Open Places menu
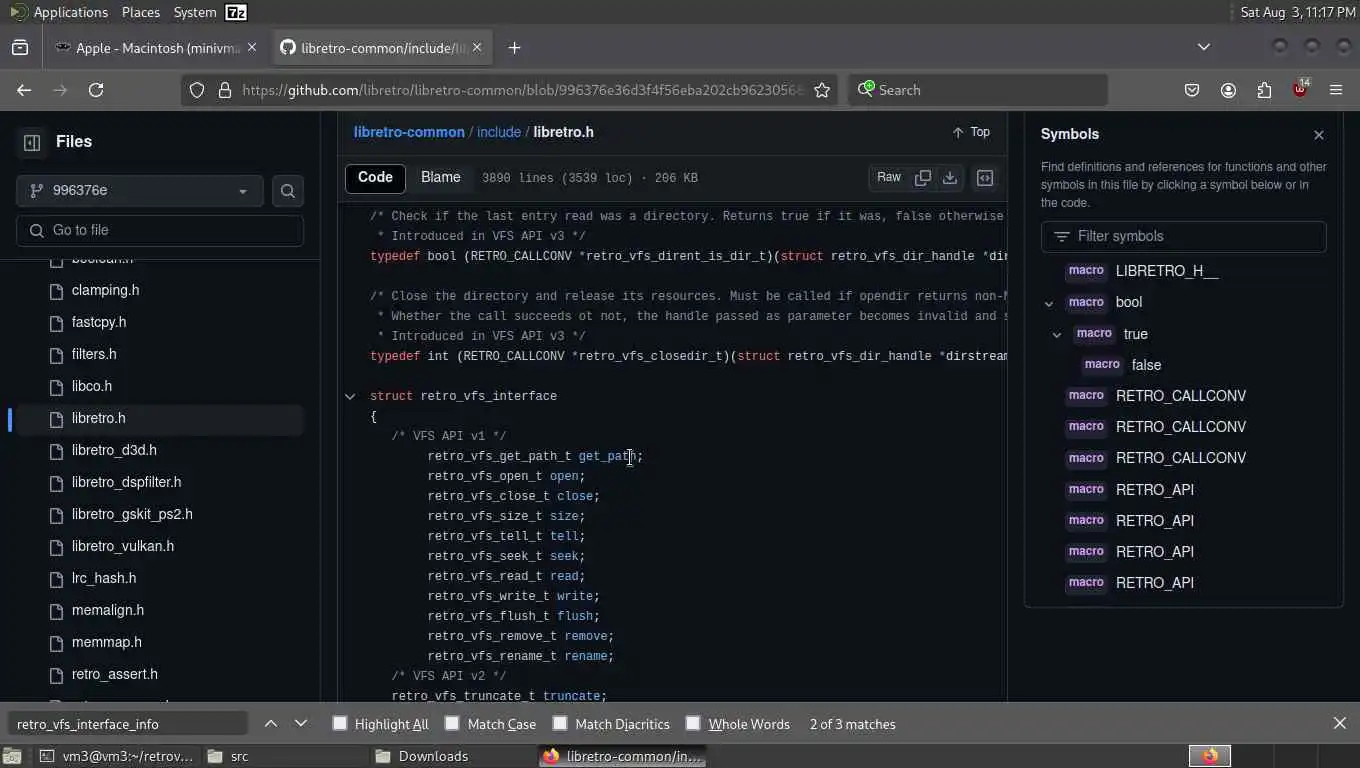Image resolution: width=1360 pixels, height=768 pixels. 141,12
